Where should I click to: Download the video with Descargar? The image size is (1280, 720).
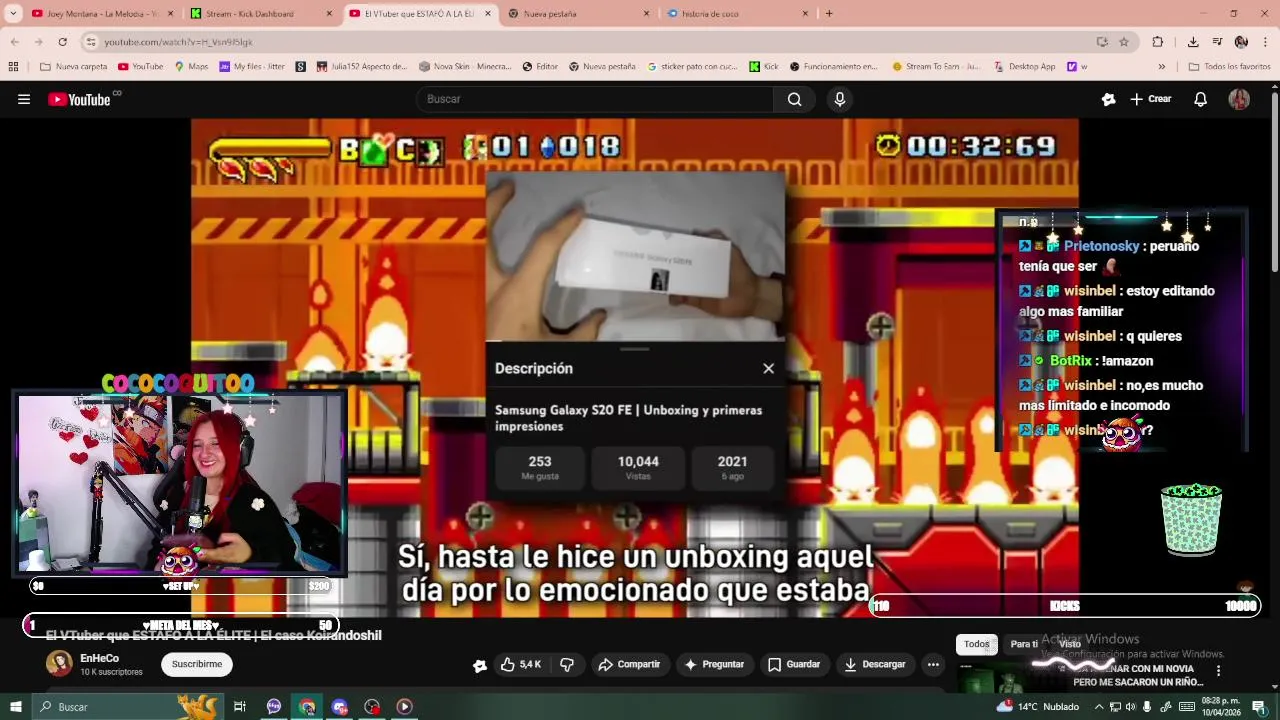tap(875, 664)
